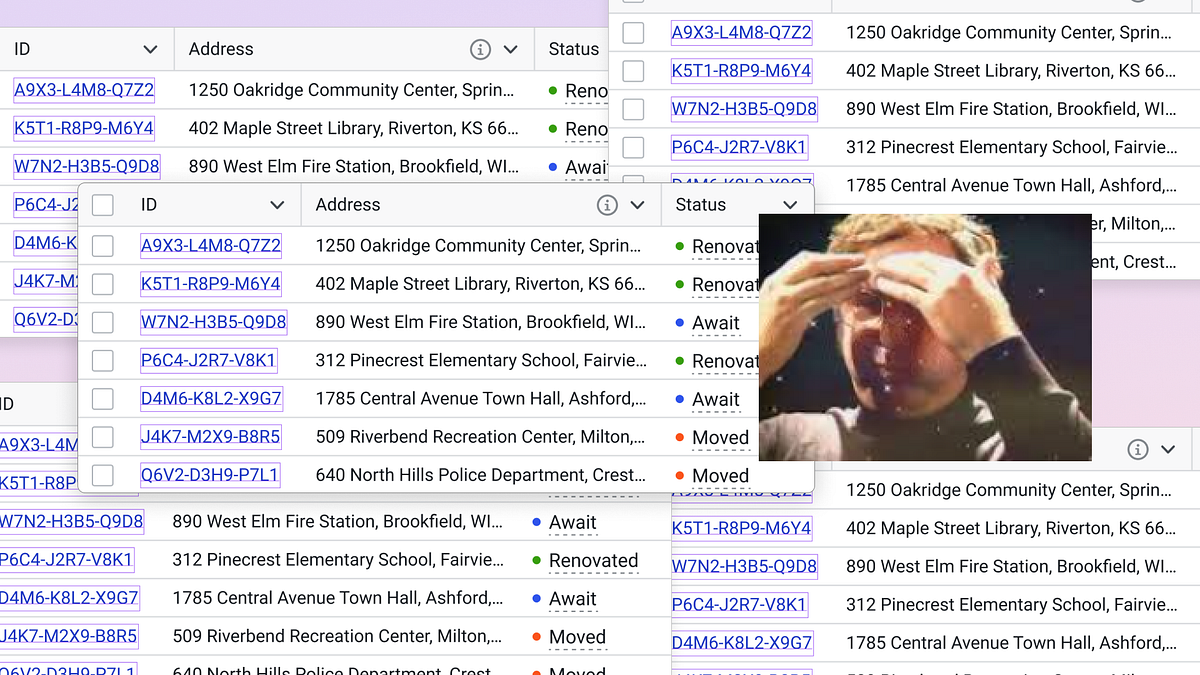1200x675 pixels.
Task: Open the W7N2-H3B5-Q9D8 link in the bottom-left table
Action: click(x=70, y=522)
